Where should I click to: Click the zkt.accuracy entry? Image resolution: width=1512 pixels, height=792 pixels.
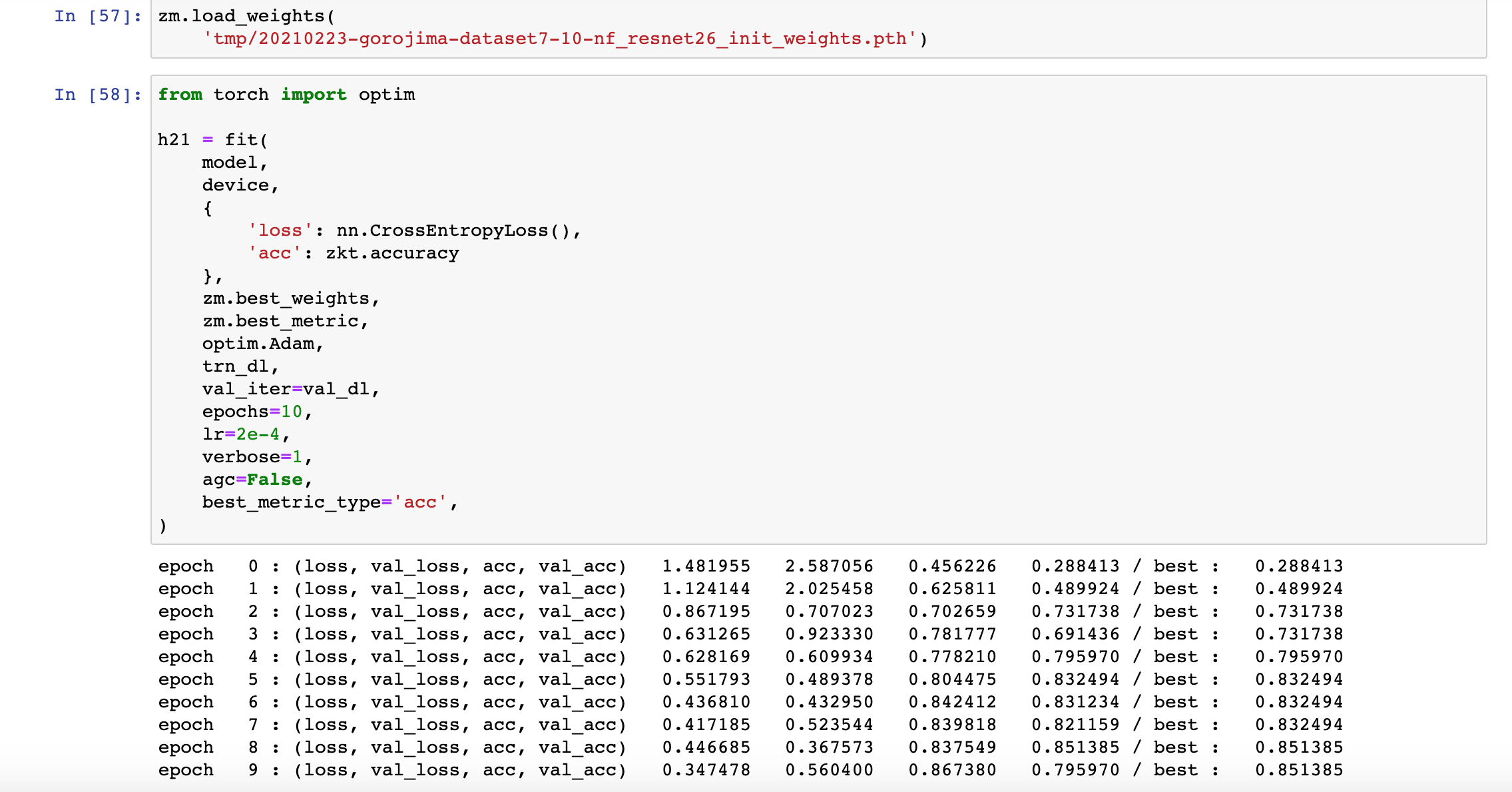pyautogui.click(x=392, y=253)
